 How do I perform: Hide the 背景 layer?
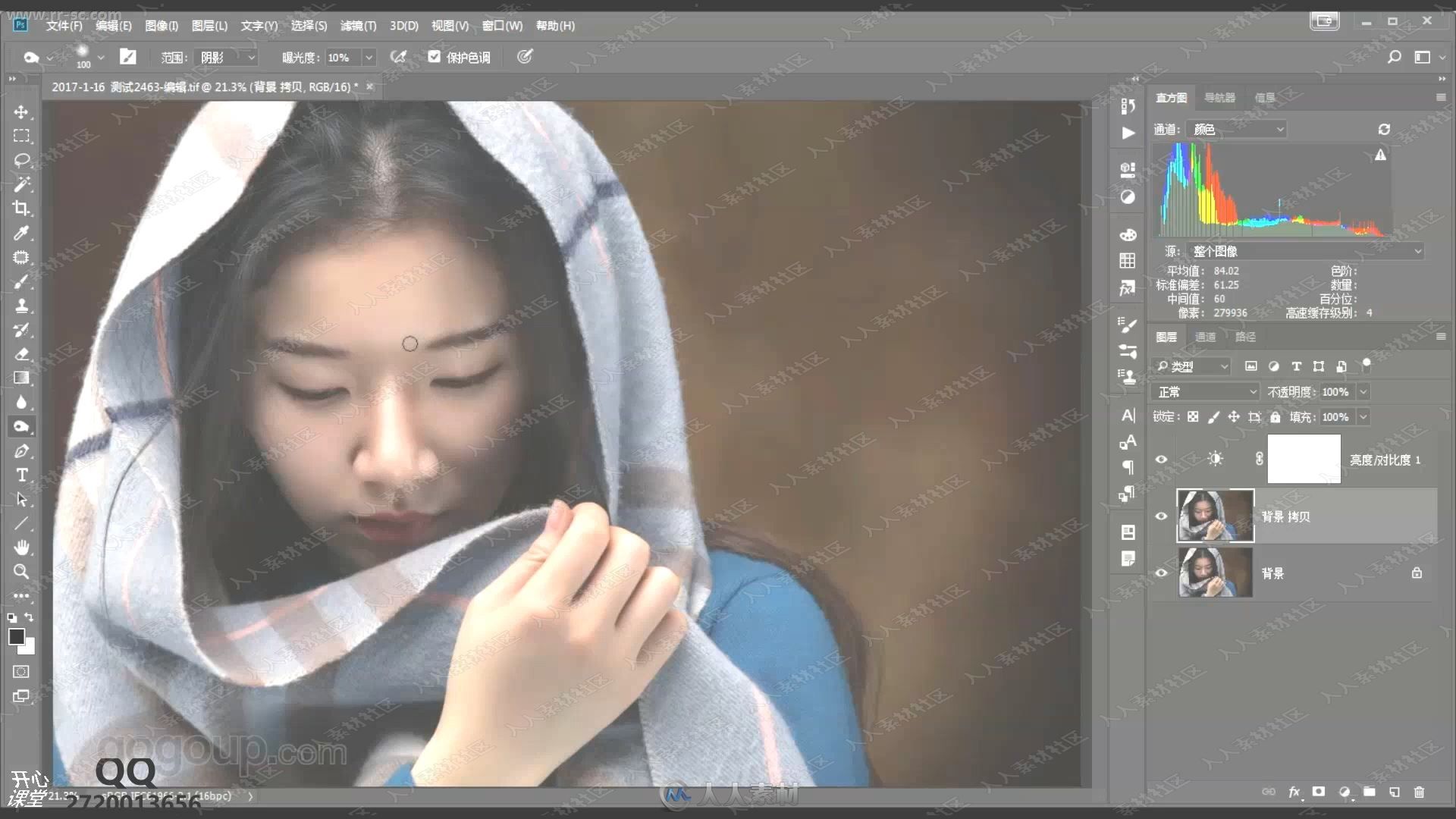(x=1161, y=573)
